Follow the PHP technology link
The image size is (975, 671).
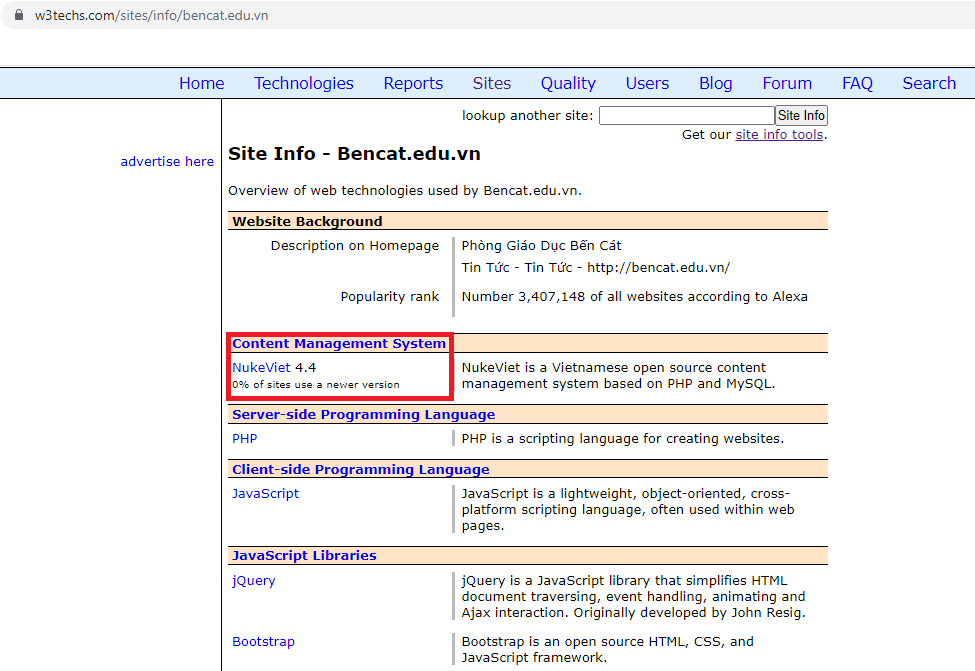(x=244, y=438)
